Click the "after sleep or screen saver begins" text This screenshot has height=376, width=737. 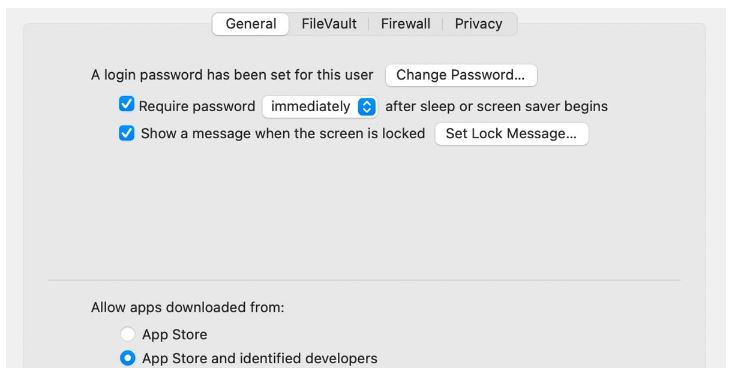(496, 107)
